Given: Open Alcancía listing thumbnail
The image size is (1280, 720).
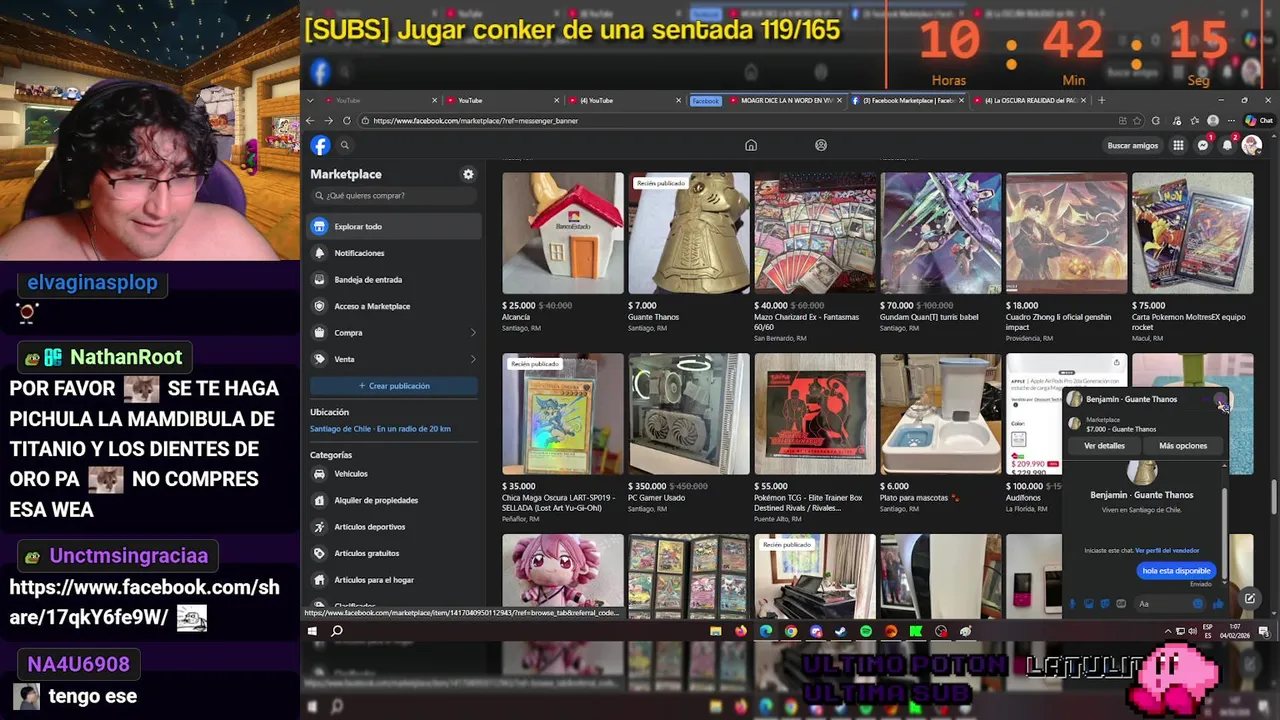Looking at the screenshot, I should pyautogui.click(x=563, y=233).
